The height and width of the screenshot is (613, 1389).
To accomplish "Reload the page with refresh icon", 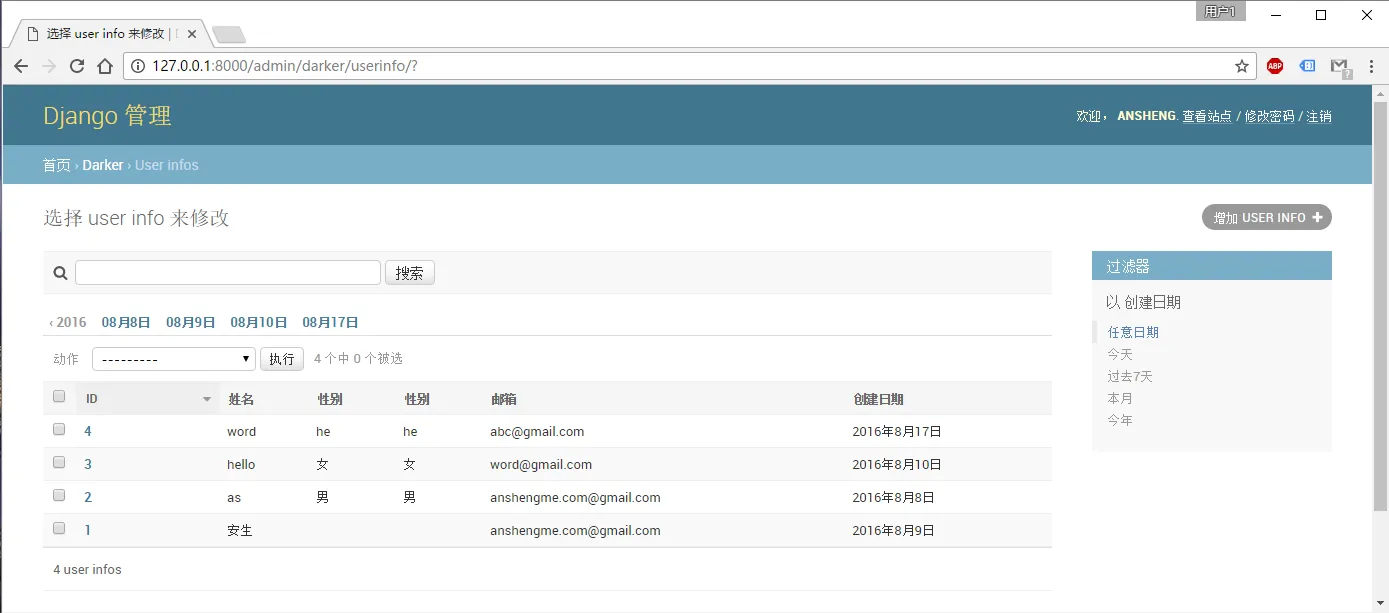I will tap(77, 67).
